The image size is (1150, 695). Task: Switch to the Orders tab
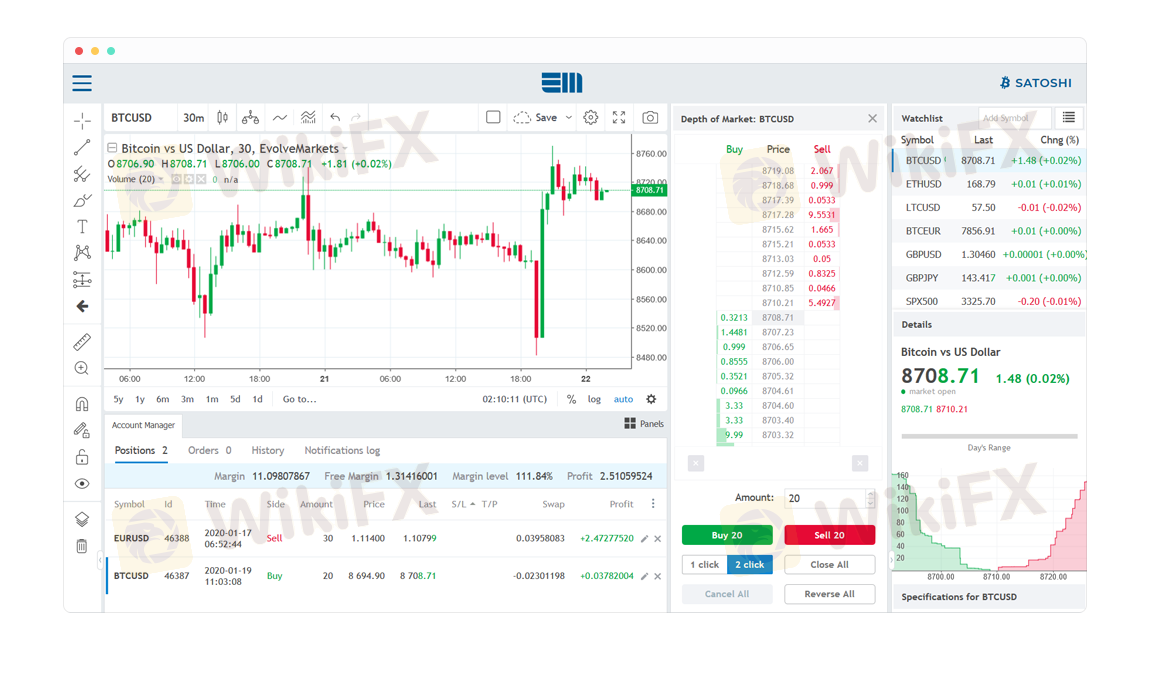(209, 451)
